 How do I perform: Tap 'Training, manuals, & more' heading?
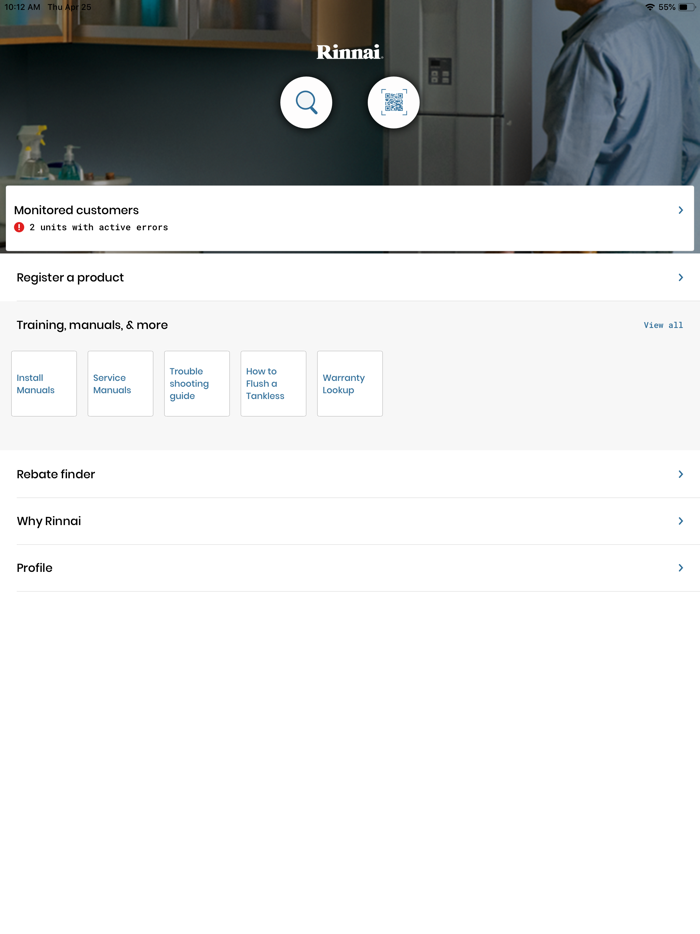pyautogui.click(x=92, y=325)
